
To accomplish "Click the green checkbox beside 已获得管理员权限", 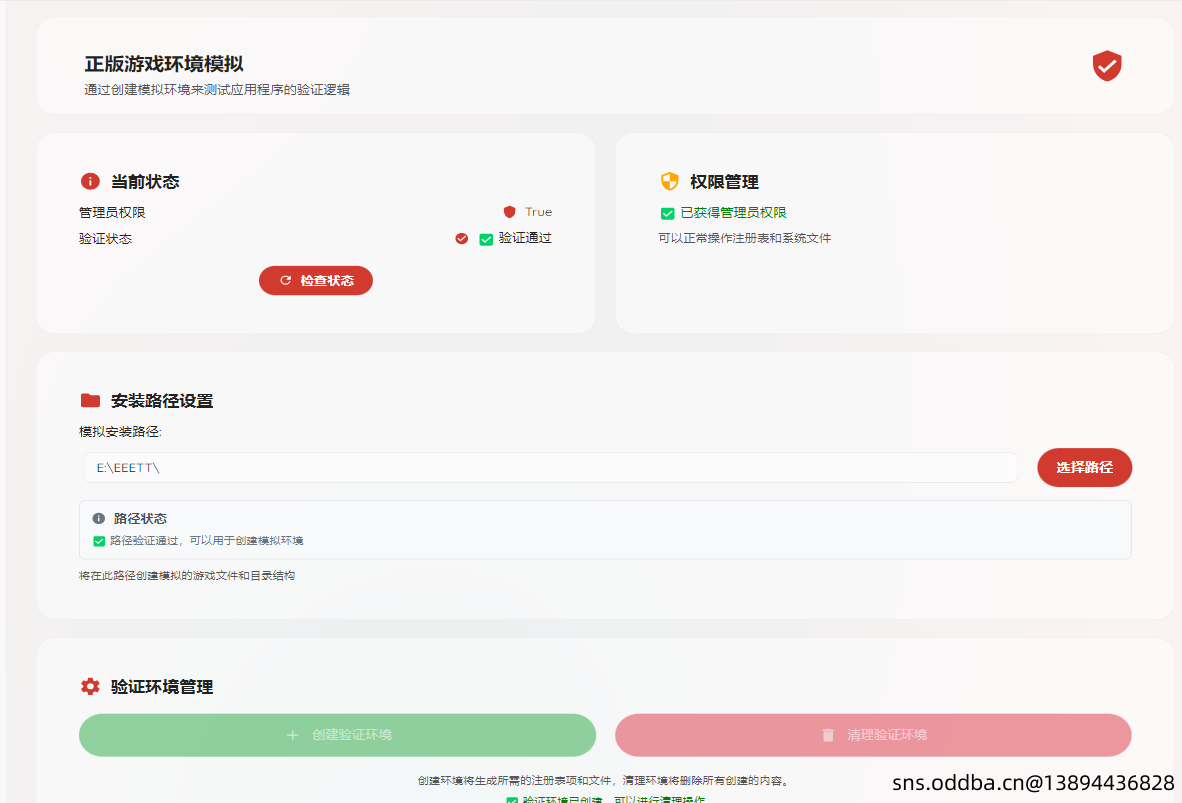I will point(667,213).
